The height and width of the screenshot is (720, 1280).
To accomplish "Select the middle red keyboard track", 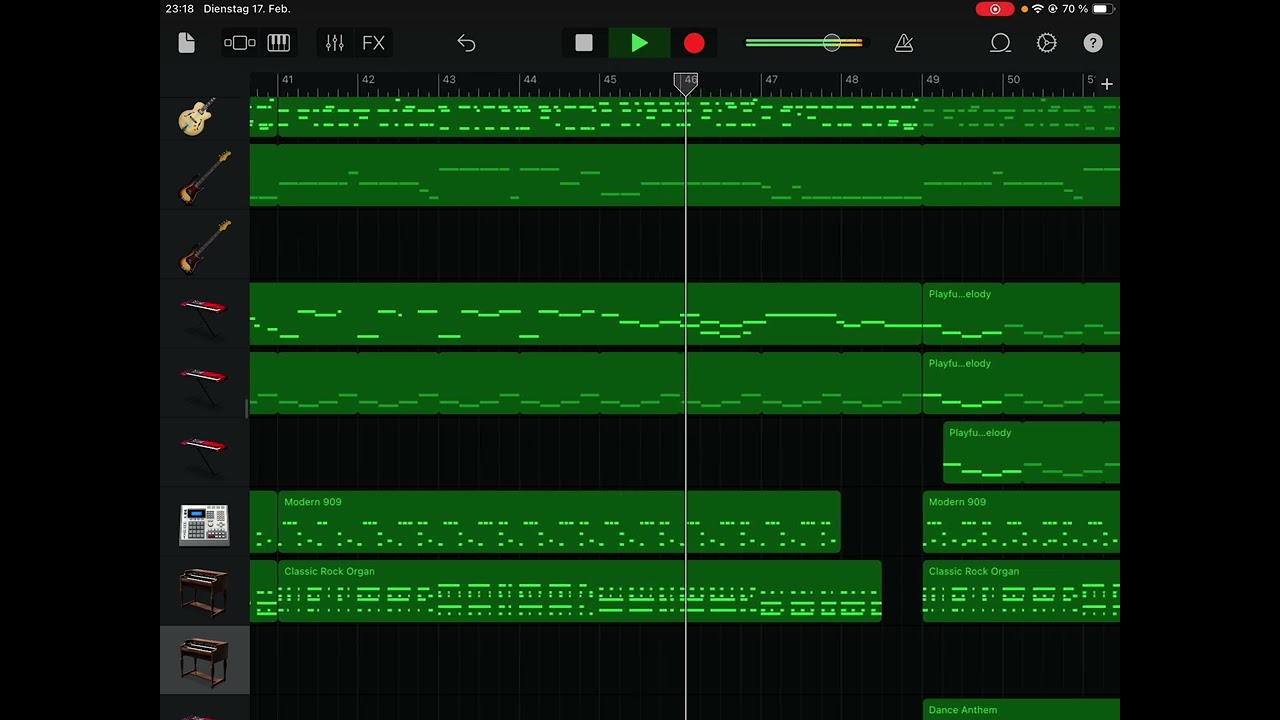I will point(204,383).
